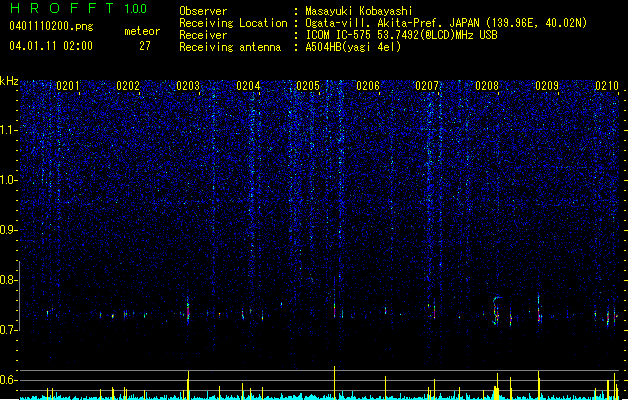Click the 0.9 frequency axis label
Screen dimensions: 629x400
(9, 230)
